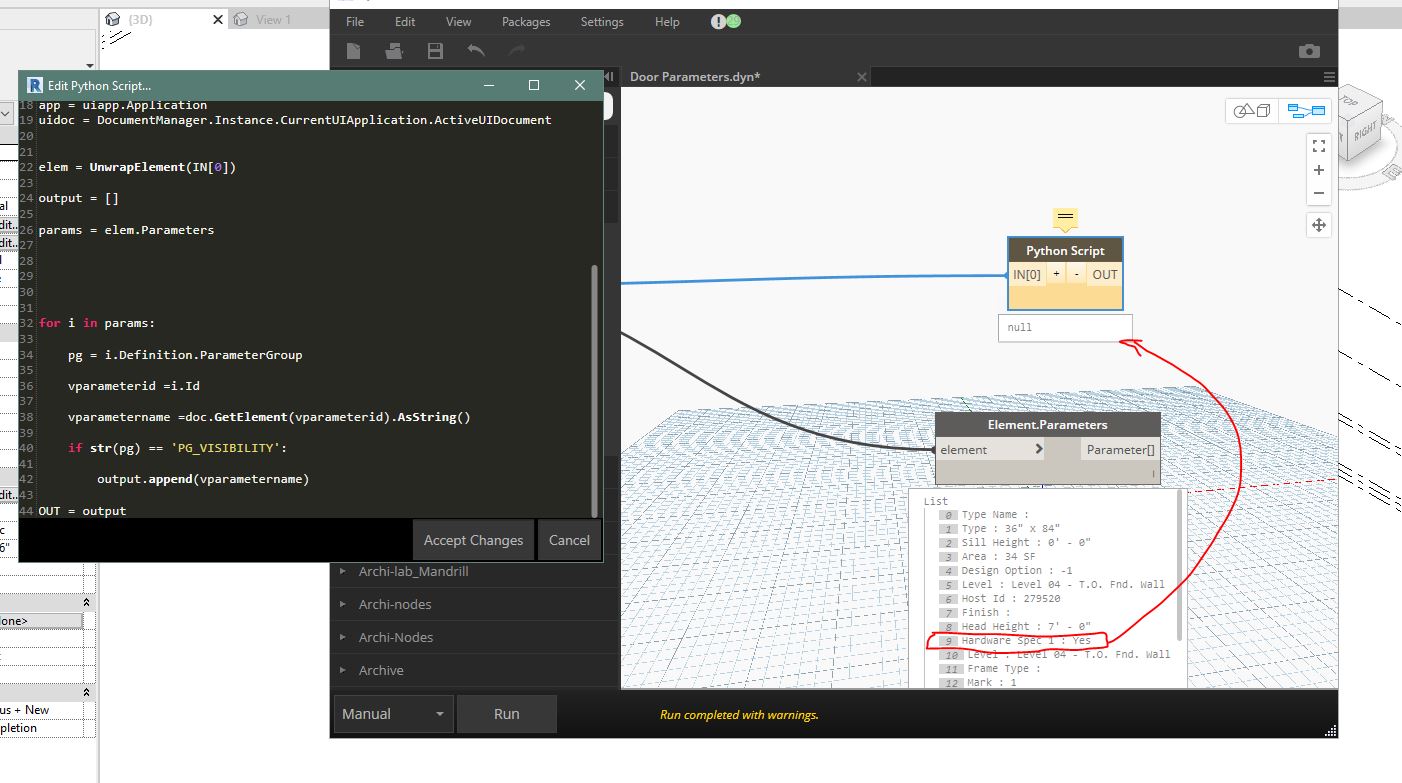Click code line 'output = []'
The width and height of the screenshot is (1402, 783).
coord(78,199)
